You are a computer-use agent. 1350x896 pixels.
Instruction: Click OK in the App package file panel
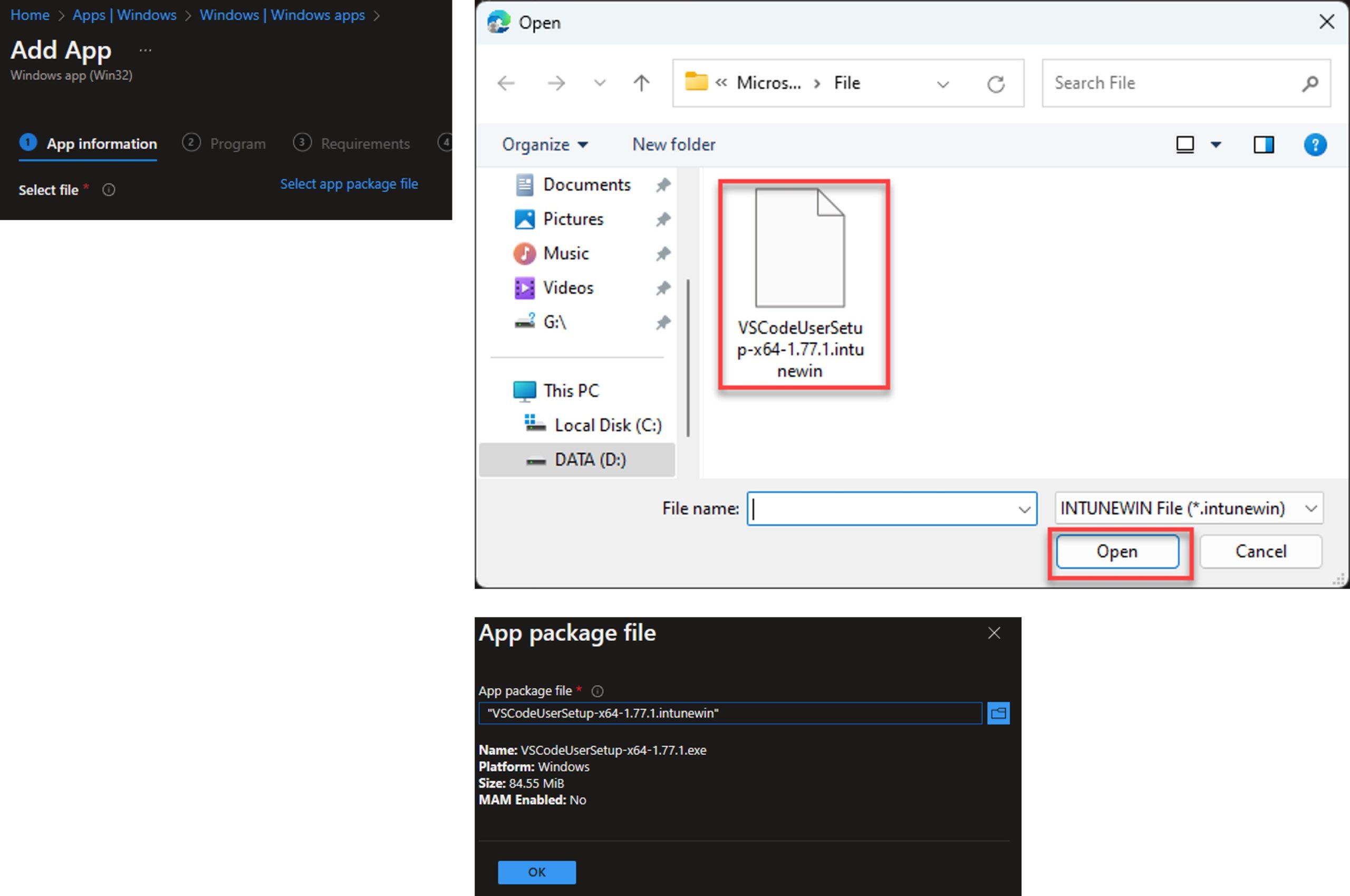pyautogui.click(x=536, y=872)
